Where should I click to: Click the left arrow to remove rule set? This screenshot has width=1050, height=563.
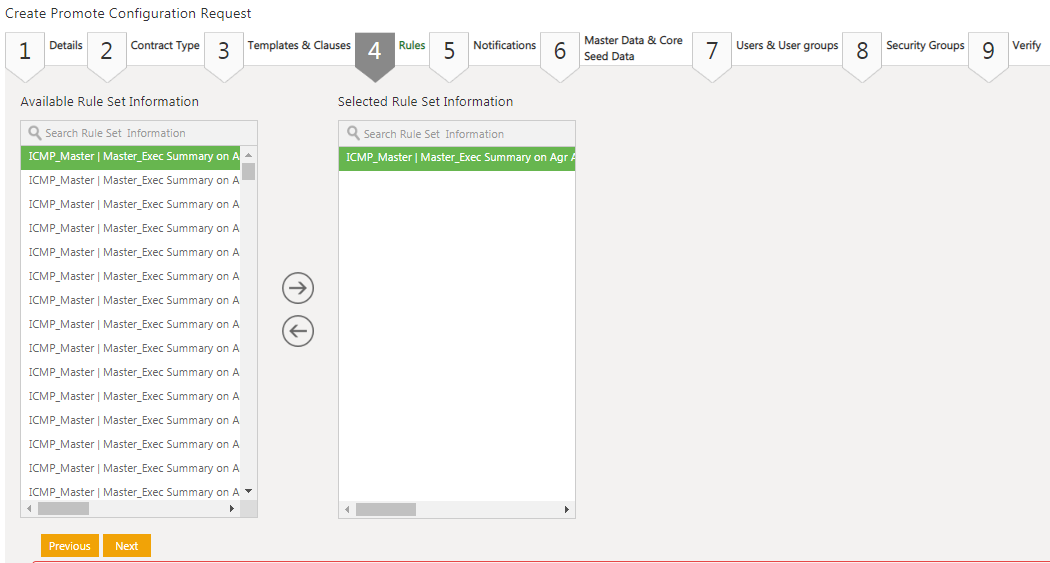click(298, 331)
